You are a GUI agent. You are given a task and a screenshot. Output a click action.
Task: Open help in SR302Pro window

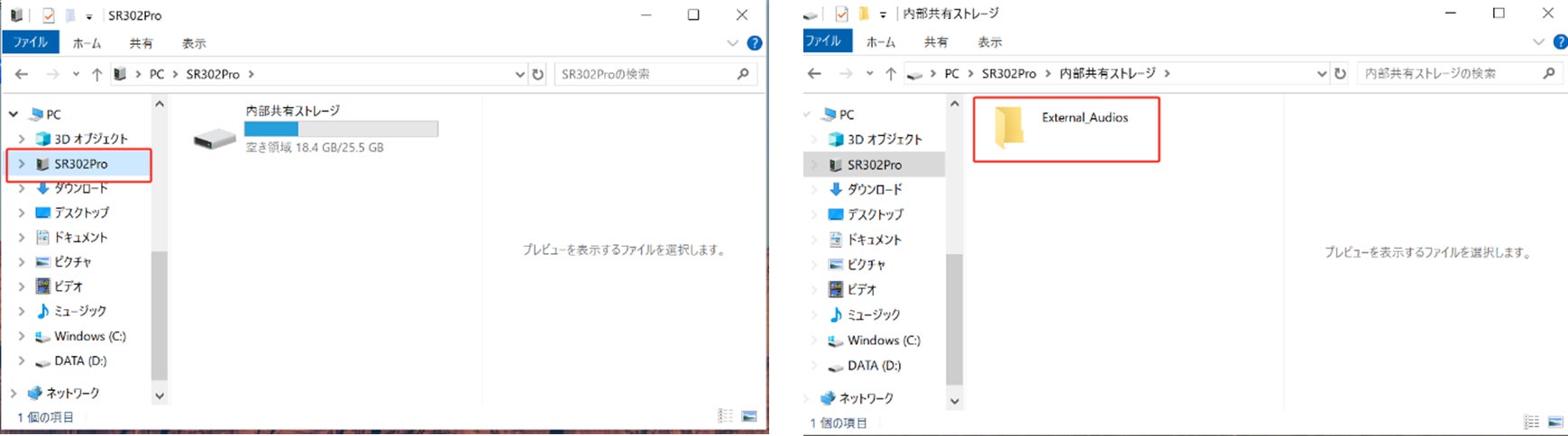[x=755, y=43]
